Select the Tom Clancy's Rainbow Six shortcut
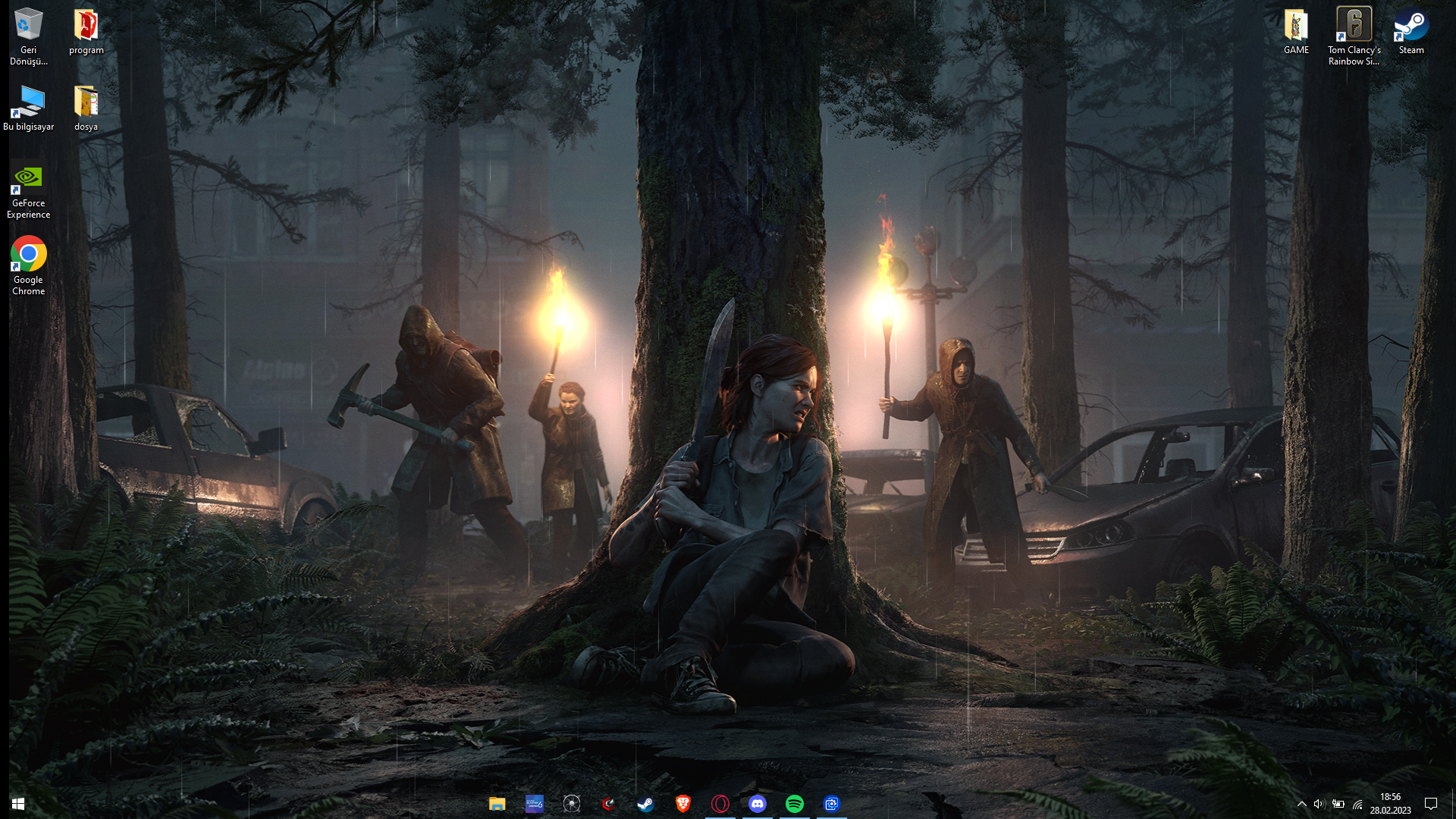 tap(1354, 36)
